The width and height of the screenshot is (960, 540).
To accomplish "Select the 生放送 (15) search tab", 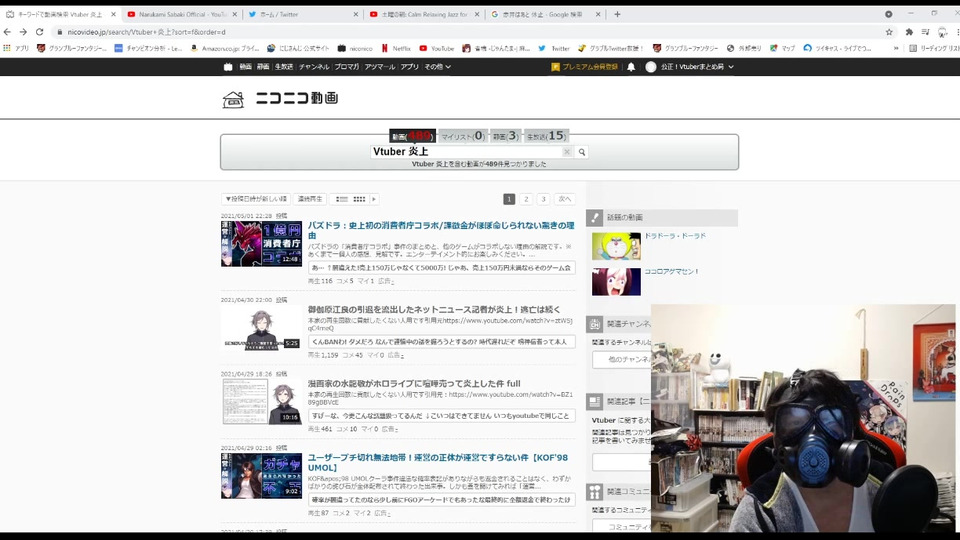I will [x=546, y=136].
